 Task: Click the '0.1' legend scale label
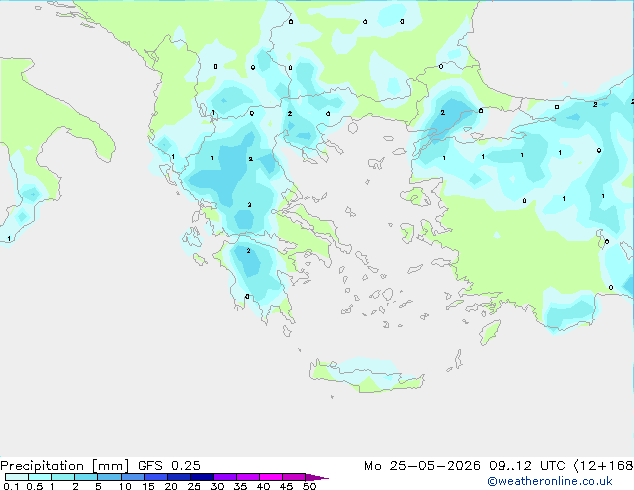11,486
